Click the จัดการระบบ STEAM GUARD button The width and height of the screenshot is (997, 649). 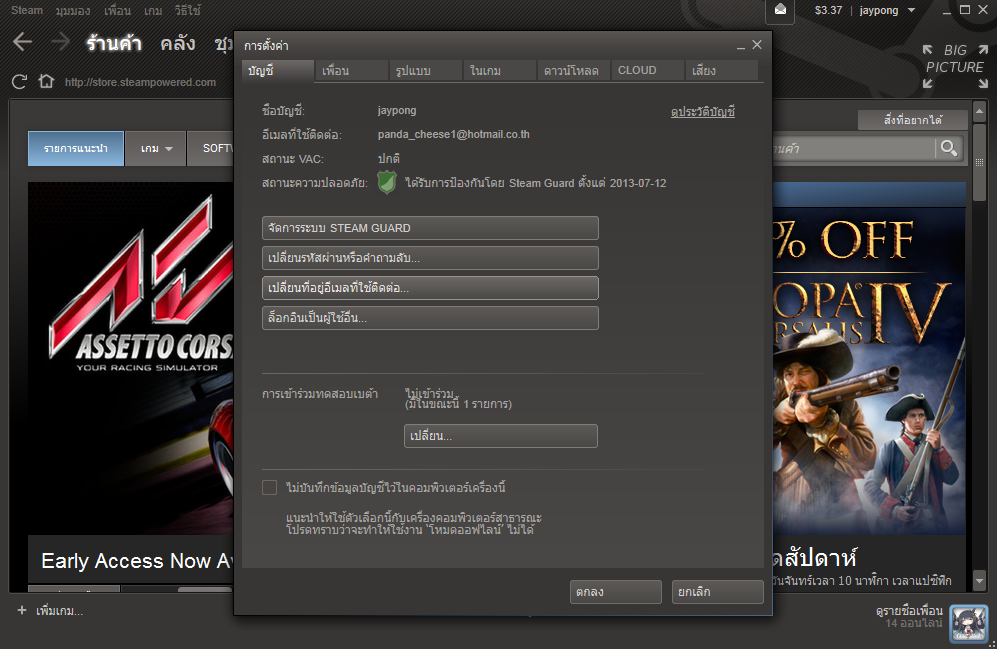coord(430,228)
